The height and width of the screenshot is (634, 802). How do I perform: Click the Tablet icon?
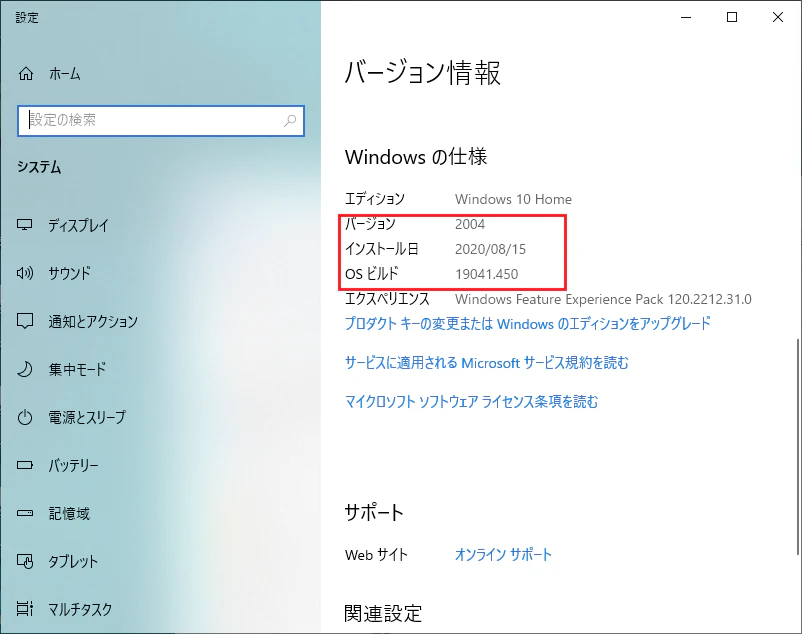[x=25, y=561]
